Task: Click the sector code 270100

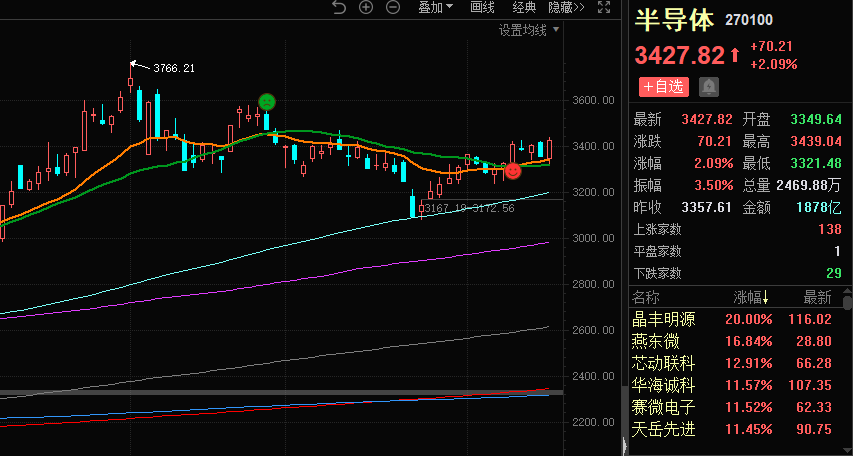Action: tap(749, 21)
